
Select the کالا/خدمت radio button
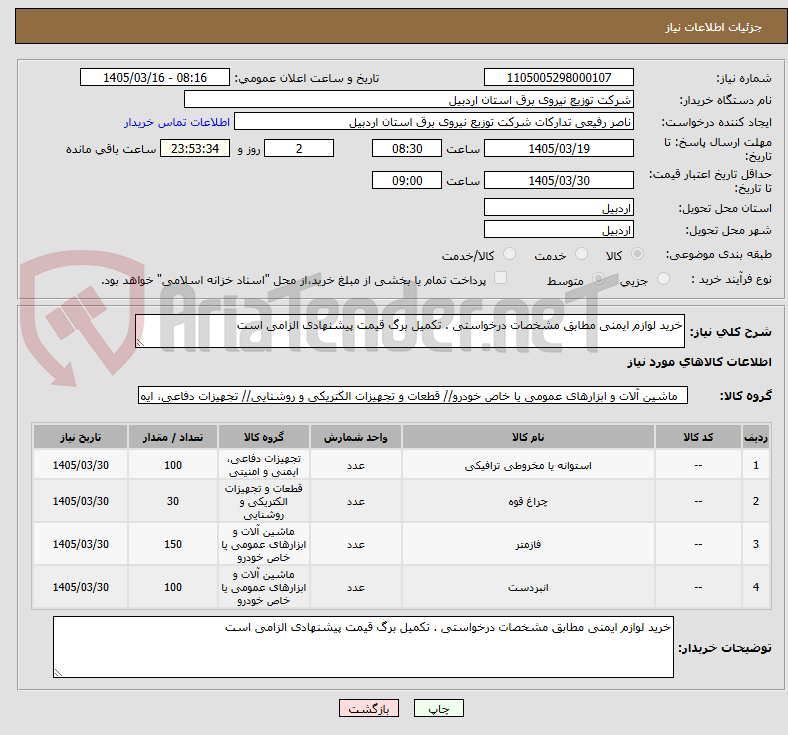(x=510, y=254)
